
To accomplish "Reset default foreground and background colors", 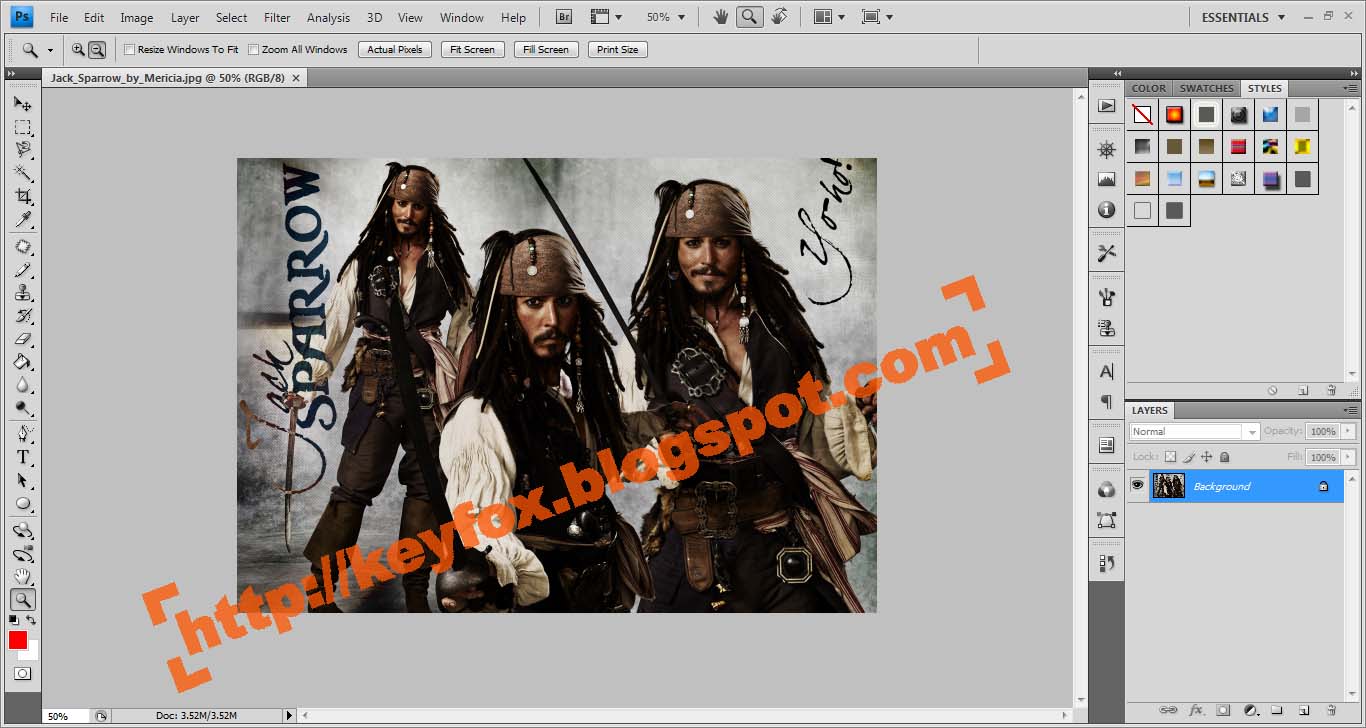I will pos(14,621).
